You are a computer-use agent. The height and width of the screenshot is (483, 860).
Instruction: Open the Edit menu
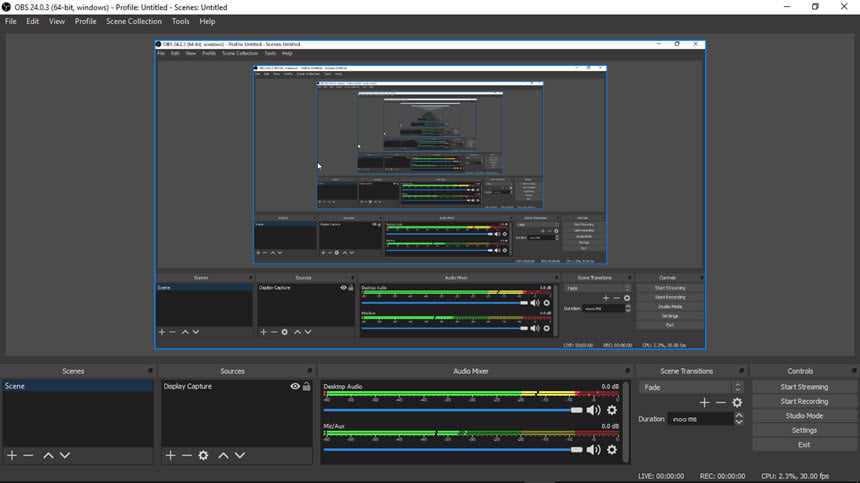click(x=32, y=21)
